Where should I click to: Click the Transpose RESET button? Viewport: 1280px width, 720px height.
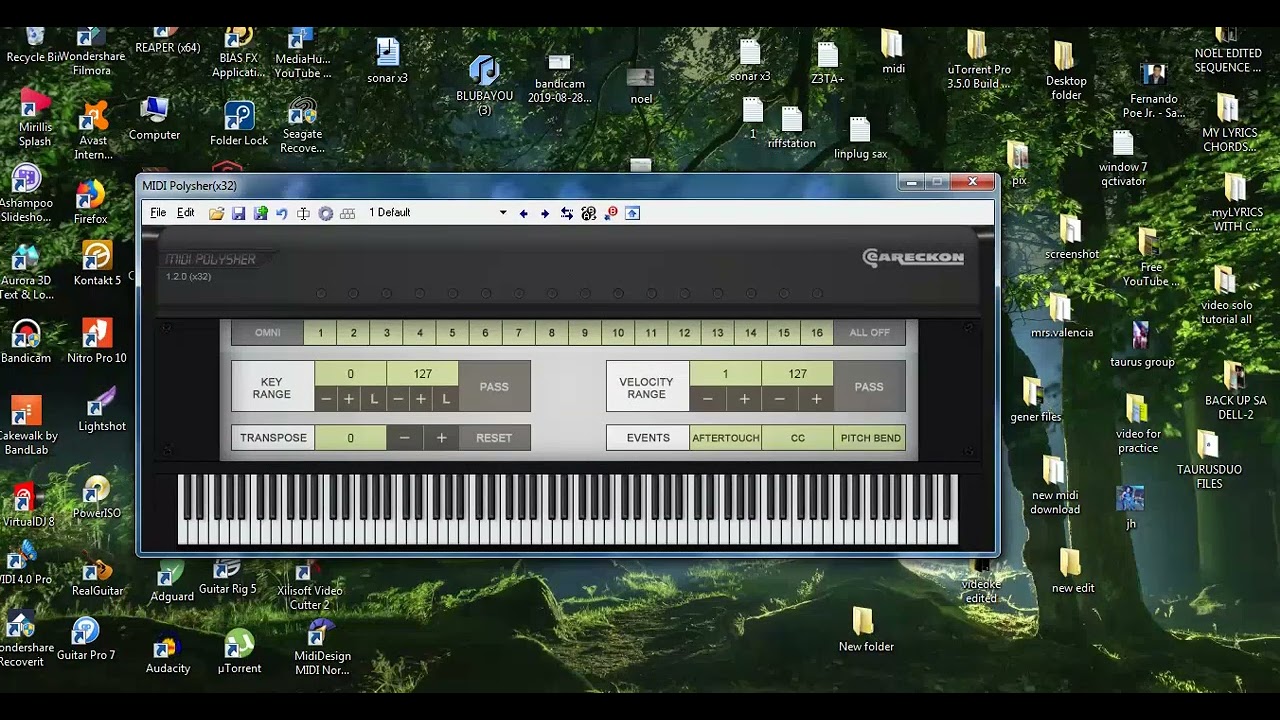(494, 438)
